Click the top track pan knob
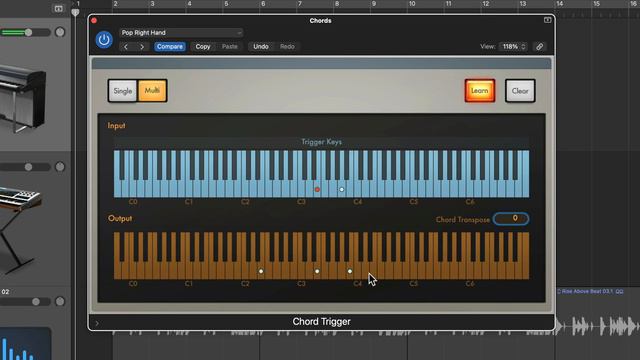 click(x=60, y=32)
